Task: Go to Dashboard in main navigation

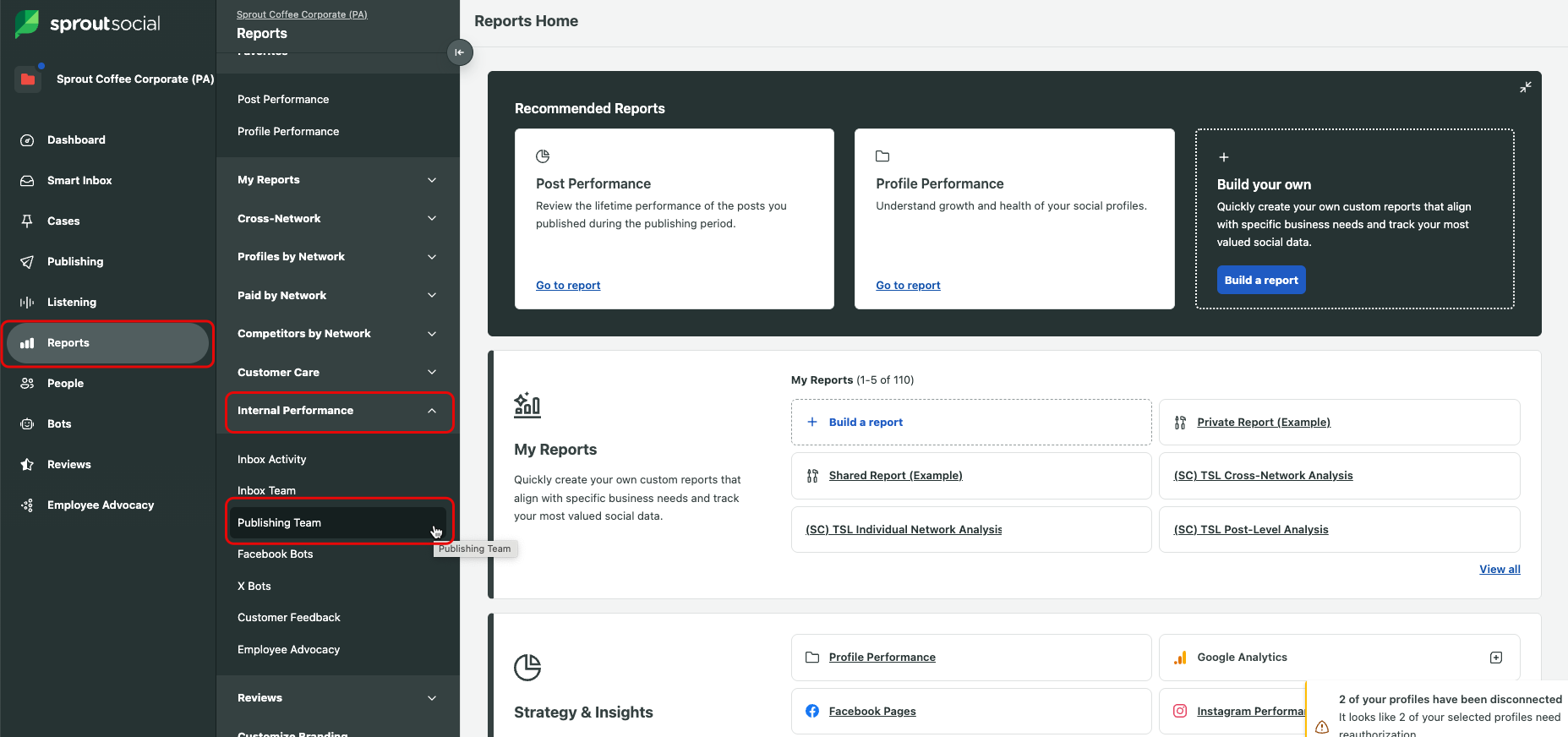Action: (x=76, y=140)
